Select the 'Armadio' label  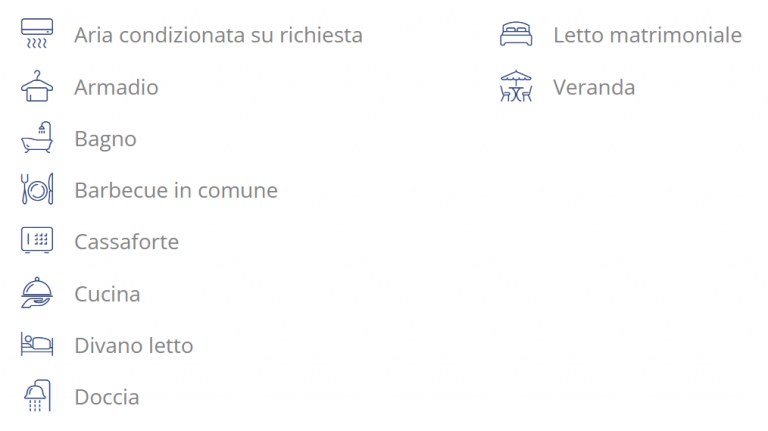coord(116,87)
